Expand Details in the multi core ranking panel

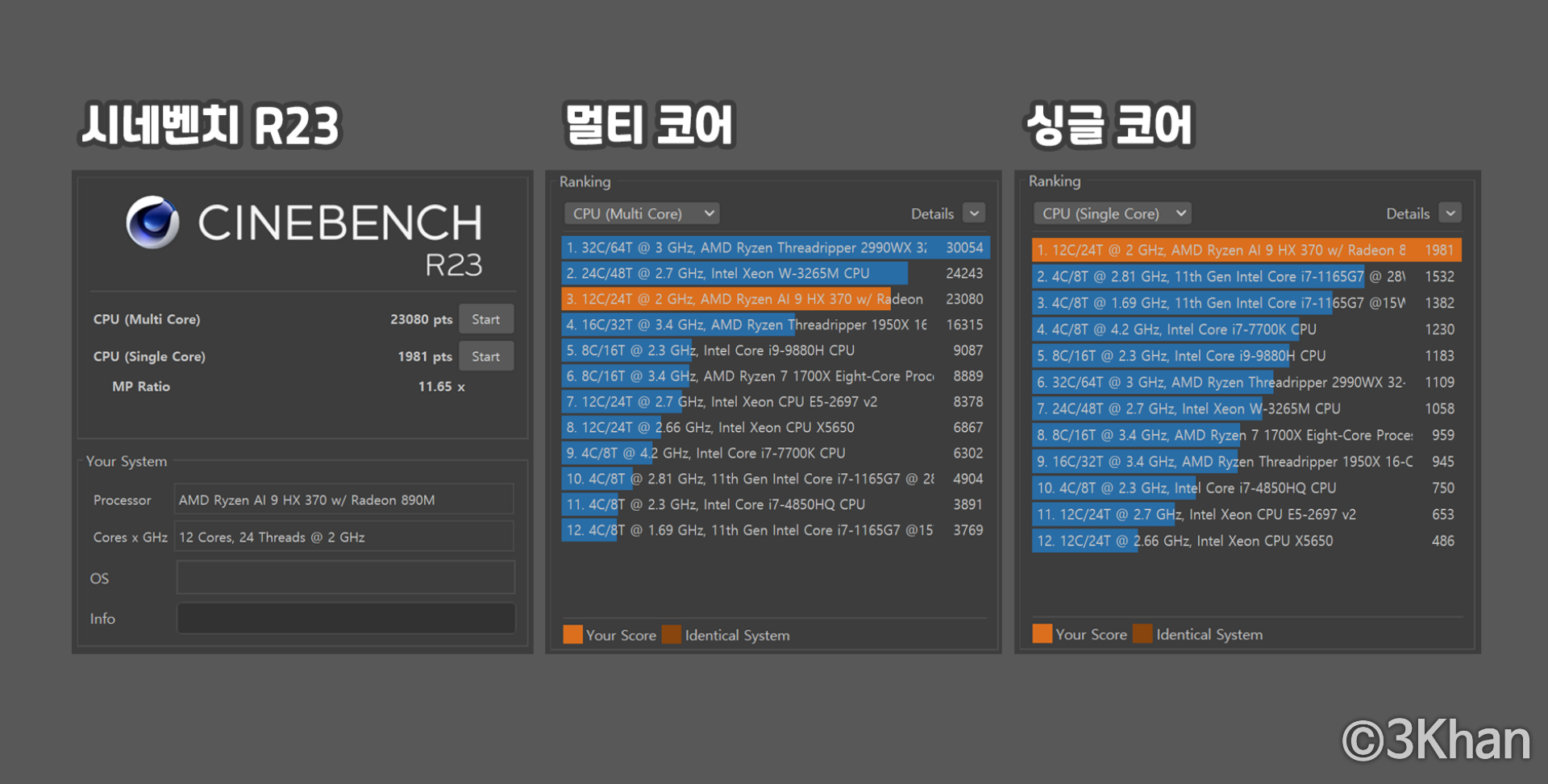(x=975, y=214)
